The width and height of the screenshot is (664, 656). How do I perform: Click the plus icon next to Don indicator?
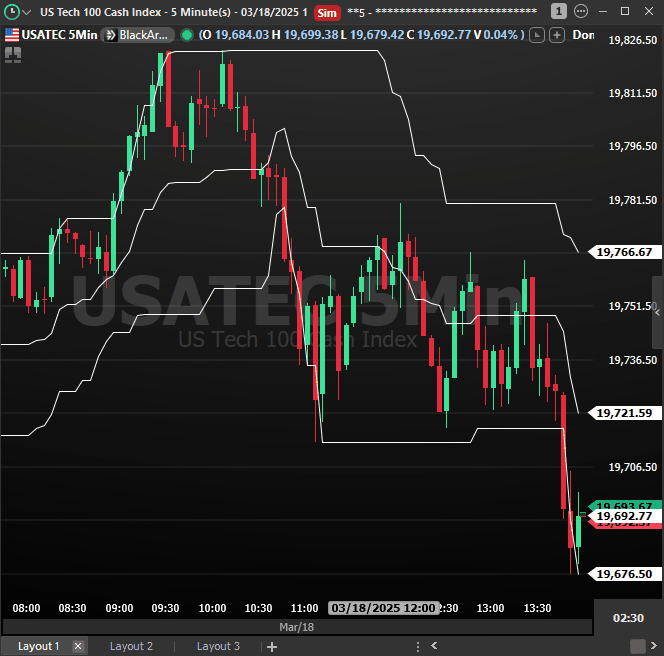tap(555, 34)
